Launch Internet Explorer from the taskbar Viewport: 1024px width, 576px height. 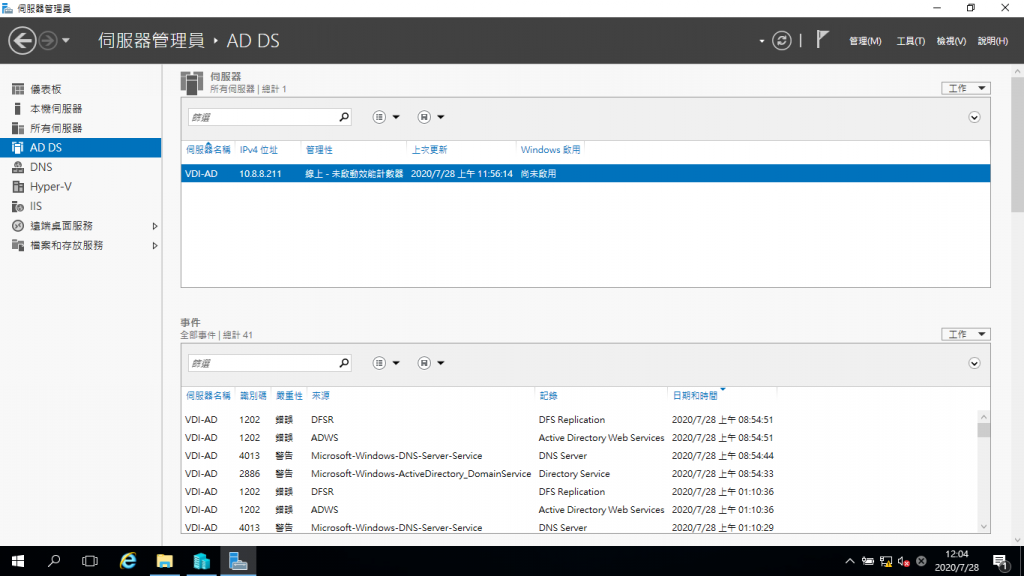(x=128, y=561)
